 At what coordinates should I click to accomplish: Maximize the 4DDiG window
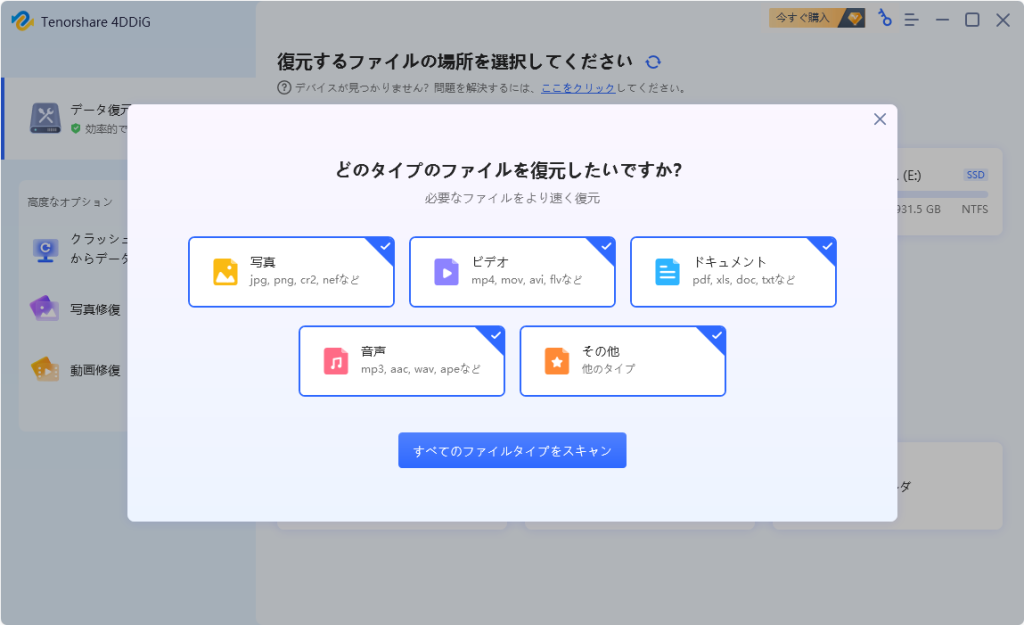click(x=972, y=20)
